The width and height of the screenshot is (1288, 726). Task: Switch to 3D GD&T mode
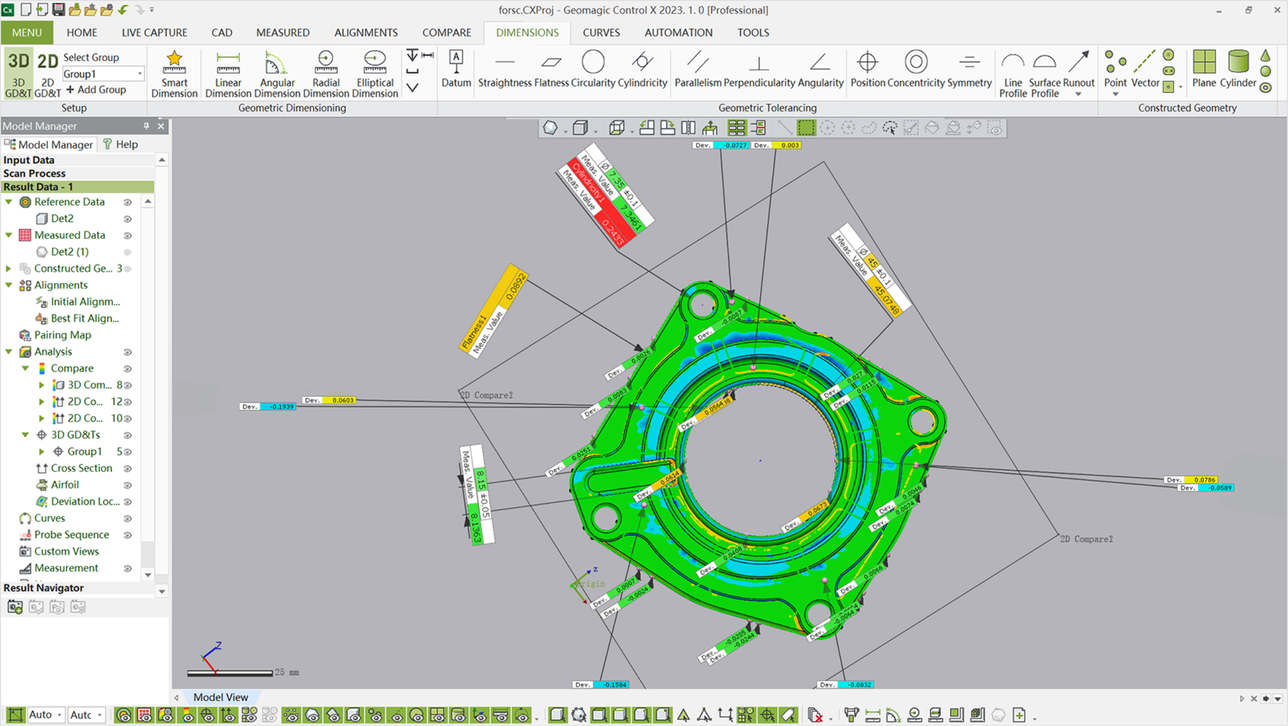point(18,74)
